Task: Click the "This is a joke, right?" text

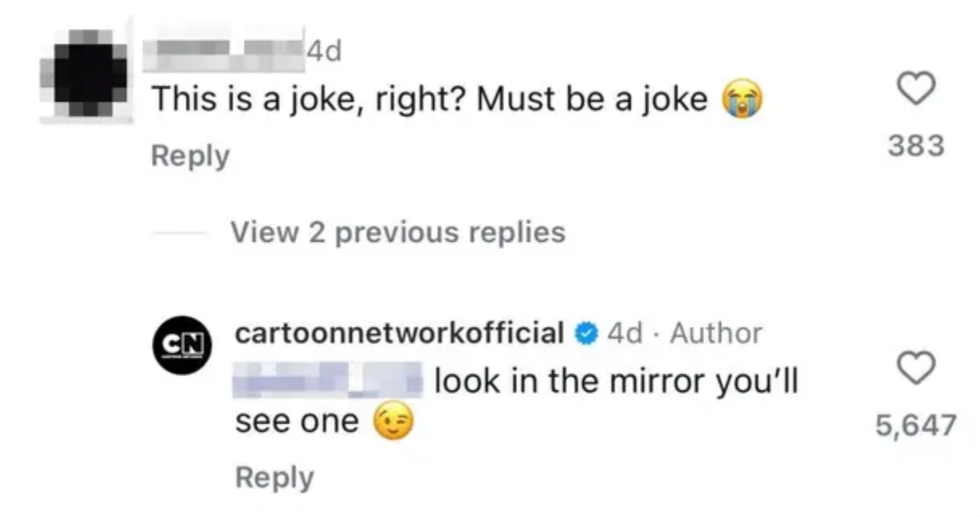Action: tap(310, 99)
